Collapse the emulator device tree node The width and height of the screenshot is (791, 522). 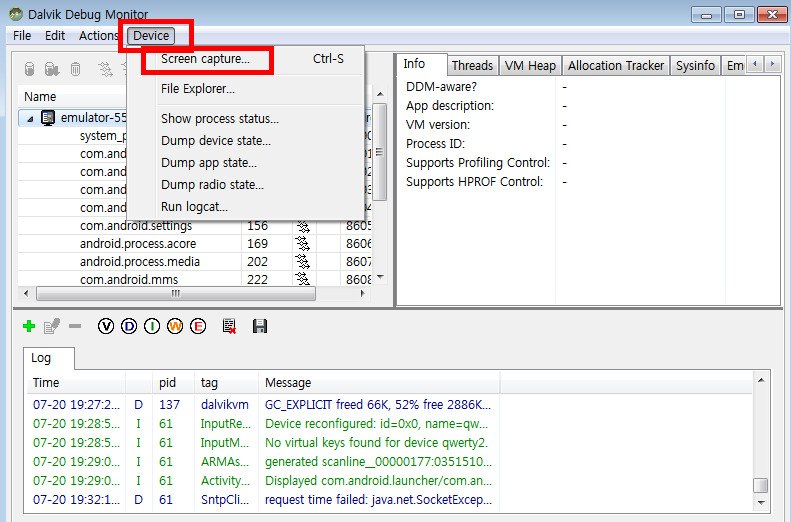tap(29, 118)
